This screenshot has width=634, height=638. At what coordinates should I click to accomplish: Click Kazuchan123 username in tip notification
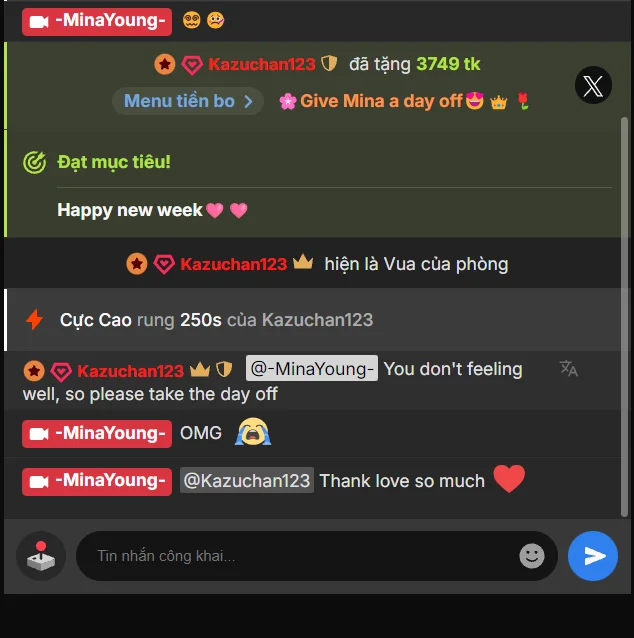pyautogui.click(x=262, y=64)
